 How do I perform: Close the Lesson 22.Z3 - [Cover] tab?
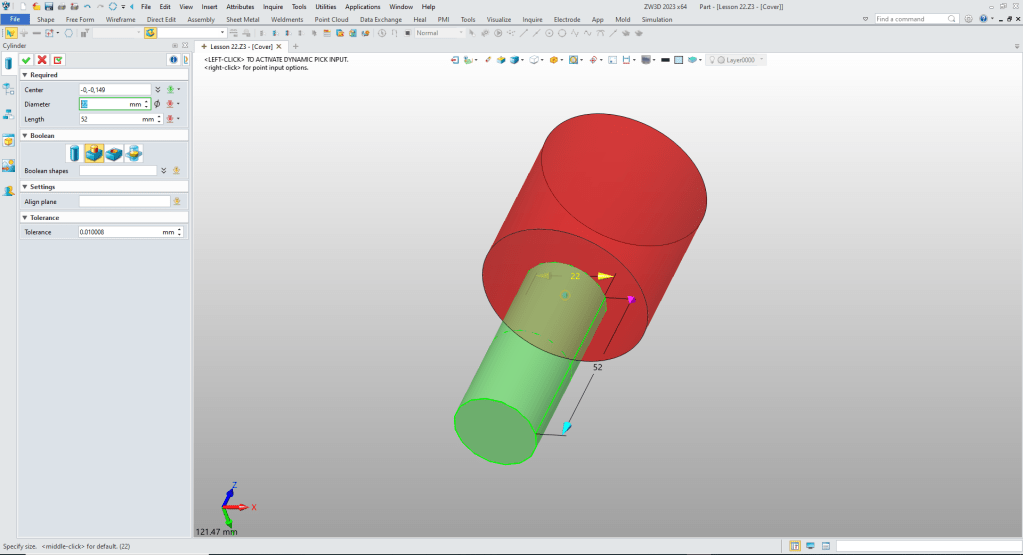(279, 46)
